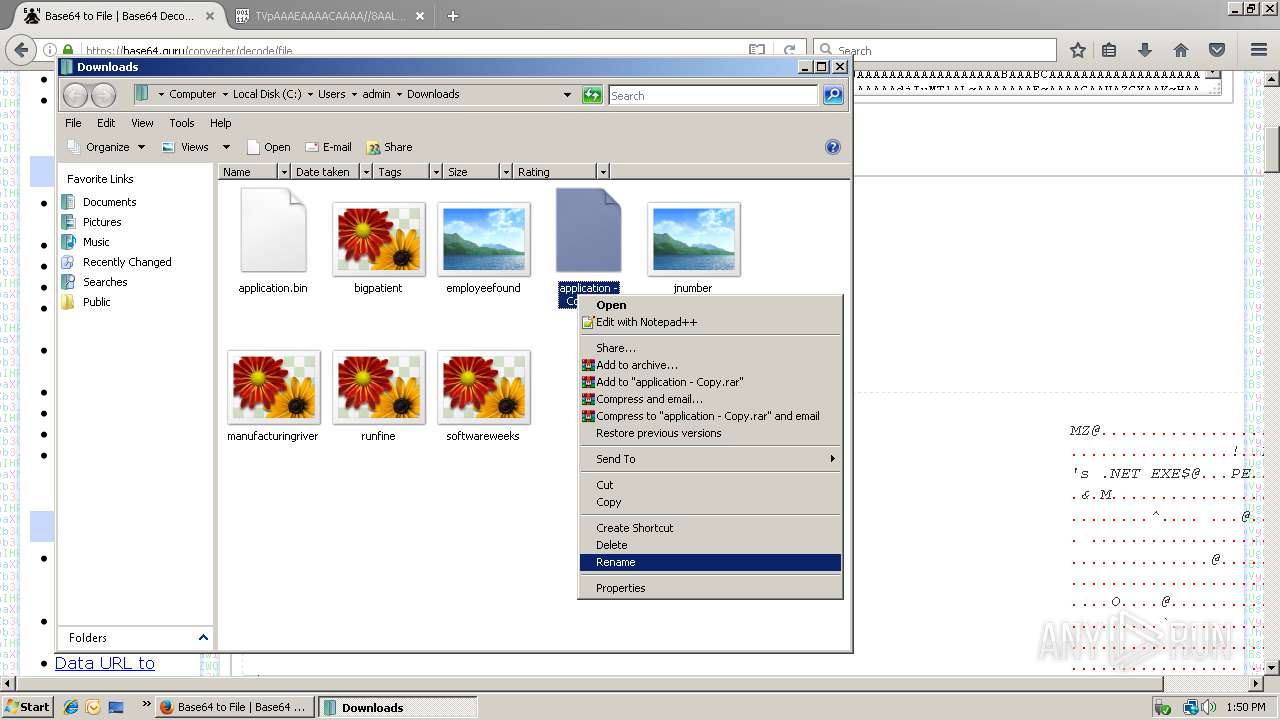Open the Edit menu in Explorer
Viewport: 1280px width, 720px height.
tap(106, 123)
